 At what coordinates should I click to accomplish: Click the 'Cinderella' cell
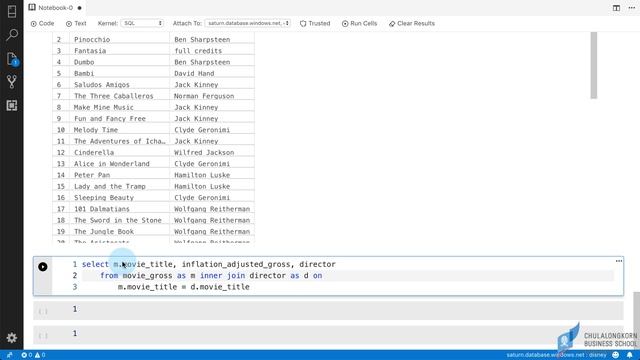94,153
